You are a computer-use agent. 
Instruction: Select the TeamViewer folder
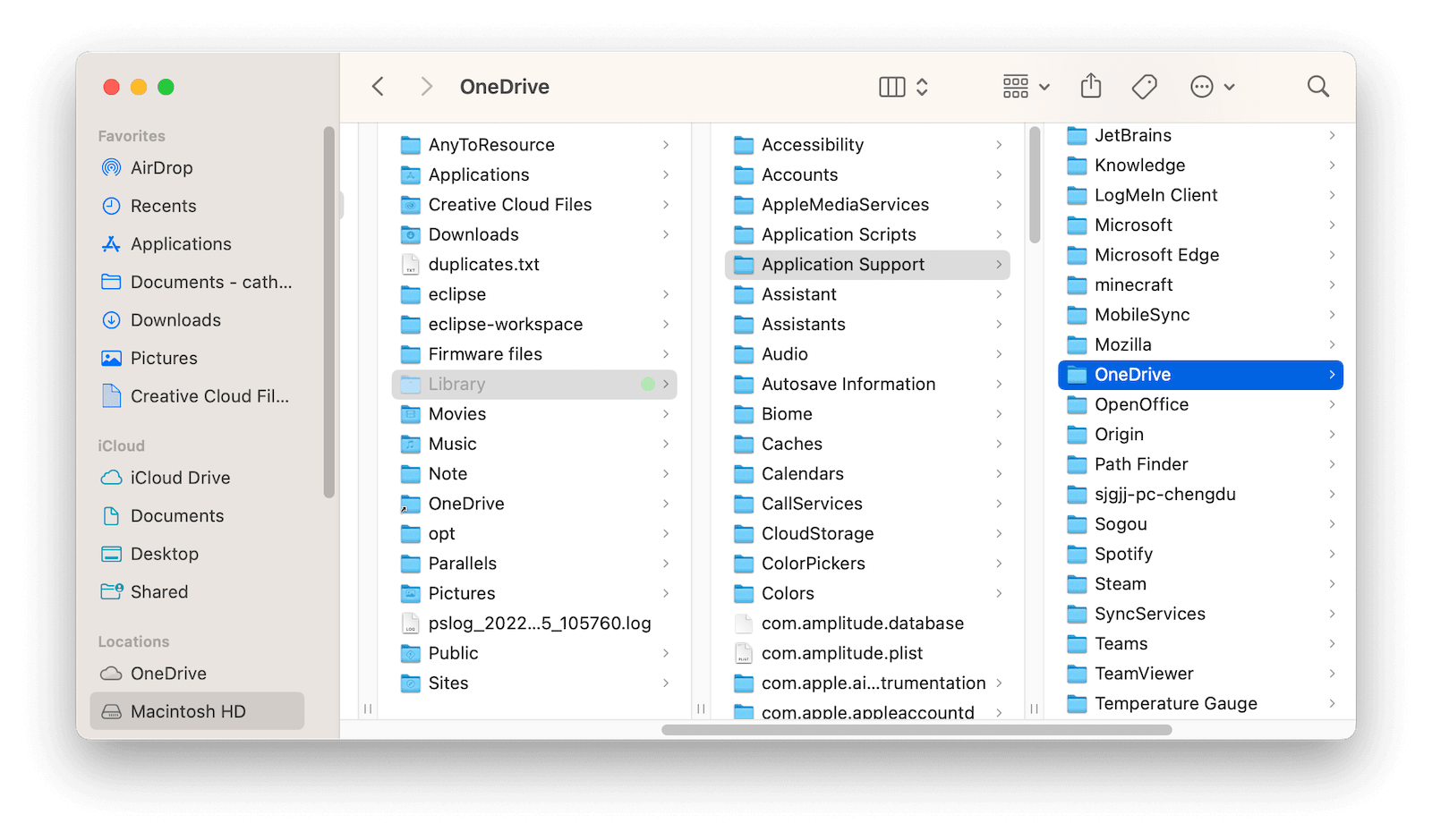1200,674
